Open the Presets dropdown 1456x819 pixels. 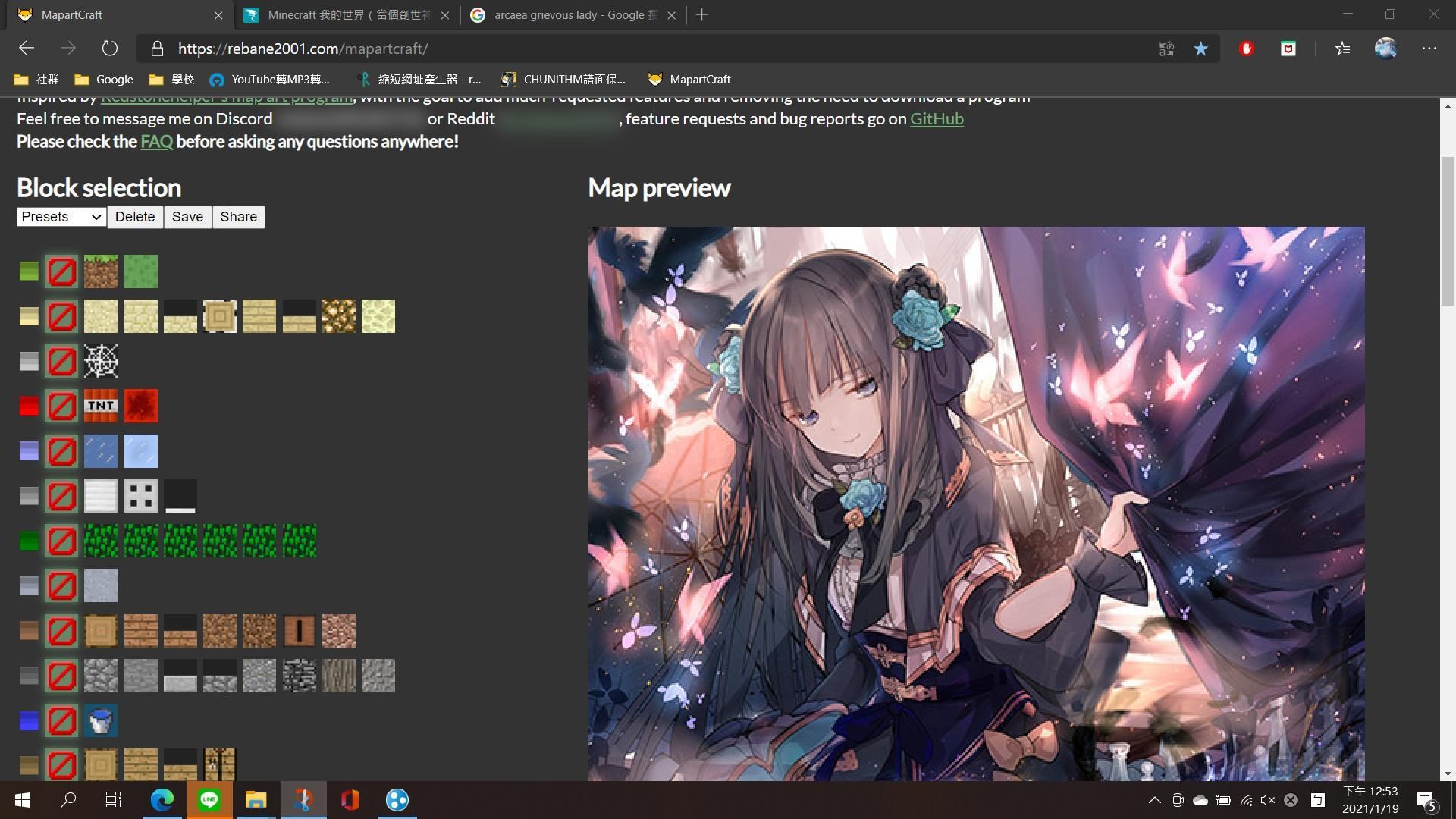coord(61,217)
